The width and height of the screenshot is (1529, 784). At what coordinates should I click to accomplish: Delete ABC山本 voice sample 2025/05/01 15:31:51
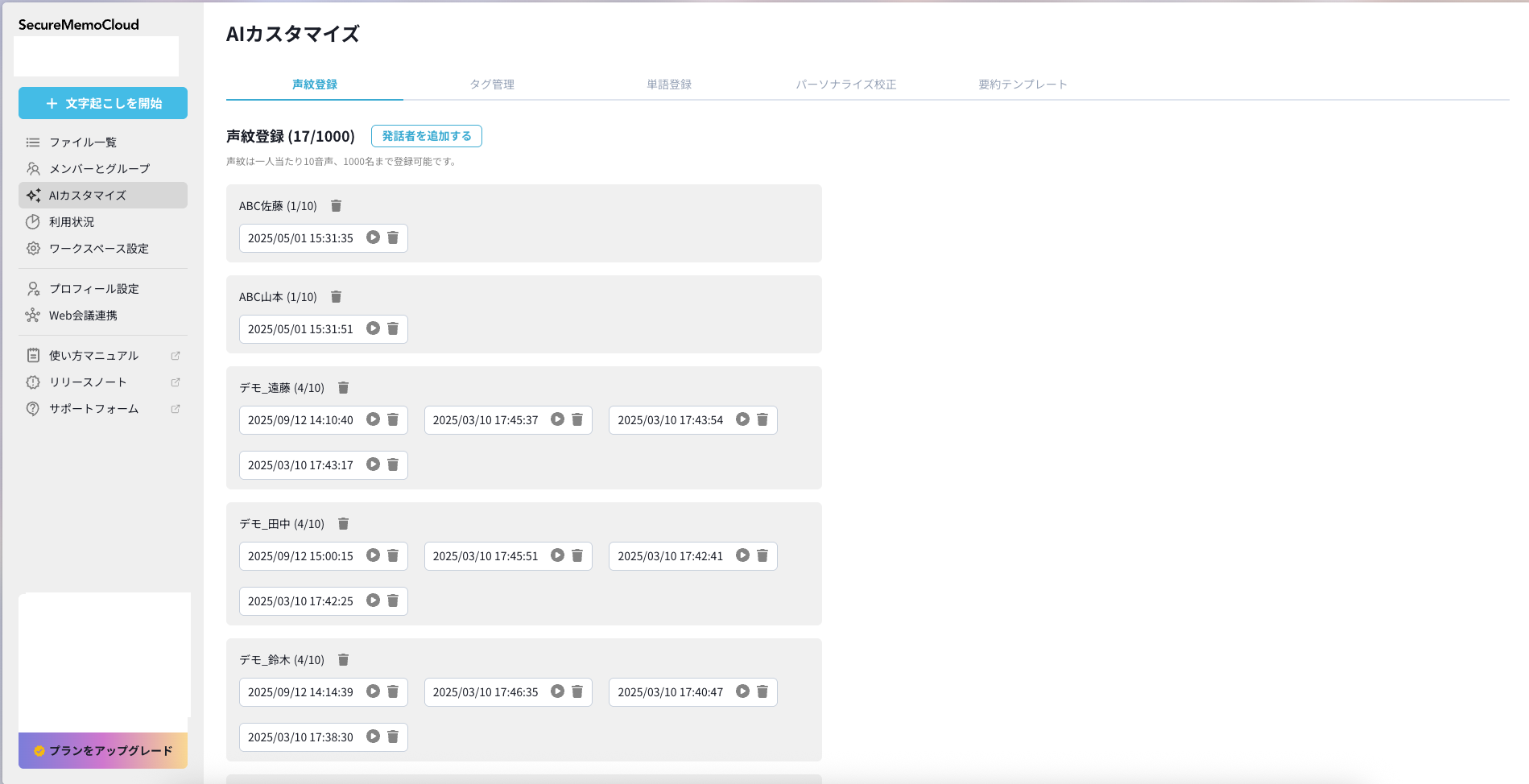coord(393,328)
